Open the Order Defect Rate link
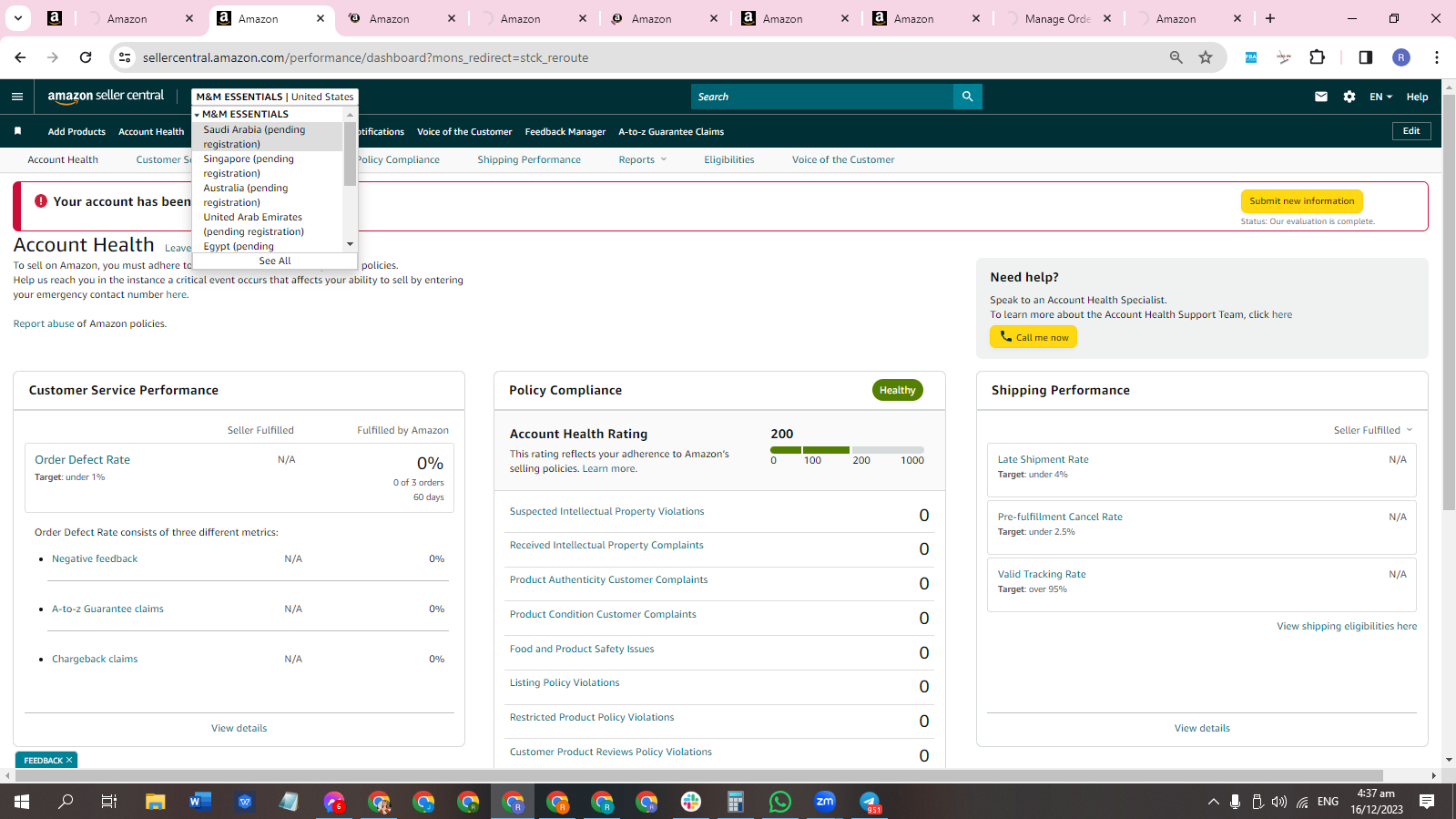Viewport: 1456px width, 819px height. tap(82, 460)
